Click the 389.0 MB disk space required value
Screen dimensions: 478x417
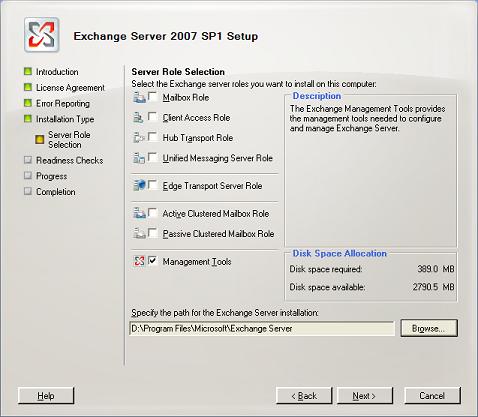pos(436,269)
